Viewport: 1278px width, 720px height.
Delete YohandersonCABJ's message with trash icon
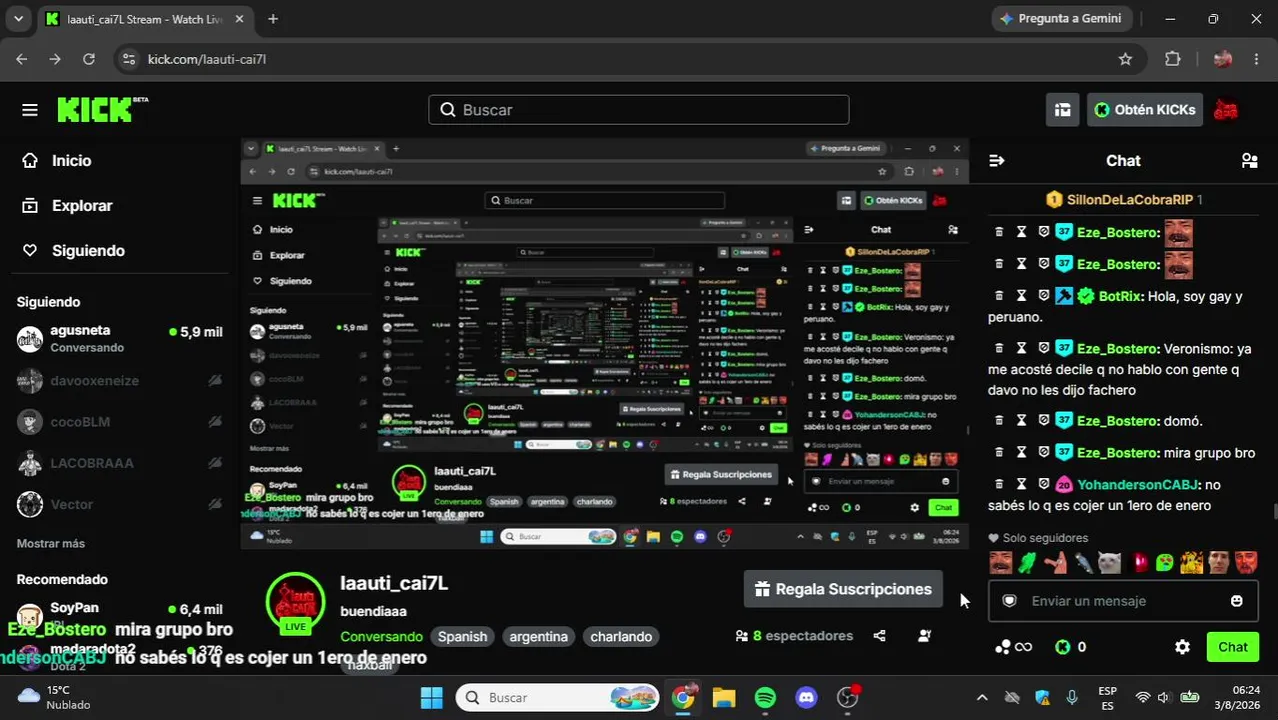[x=998, y=485]
